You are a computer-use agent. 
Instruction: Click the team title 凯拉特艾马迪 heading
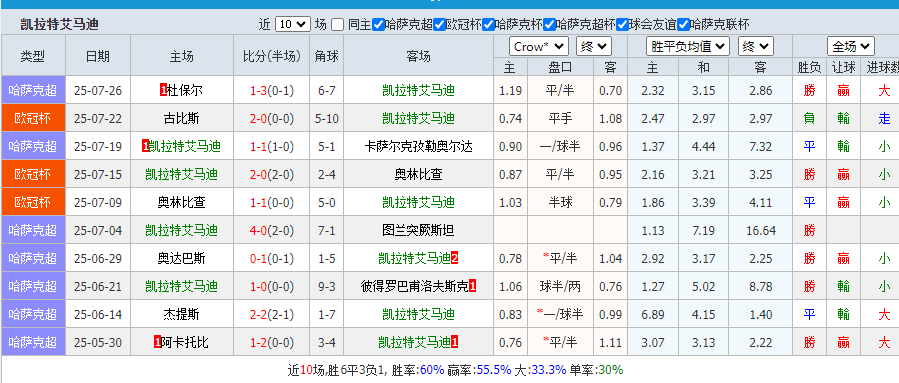tap(60, 25)
